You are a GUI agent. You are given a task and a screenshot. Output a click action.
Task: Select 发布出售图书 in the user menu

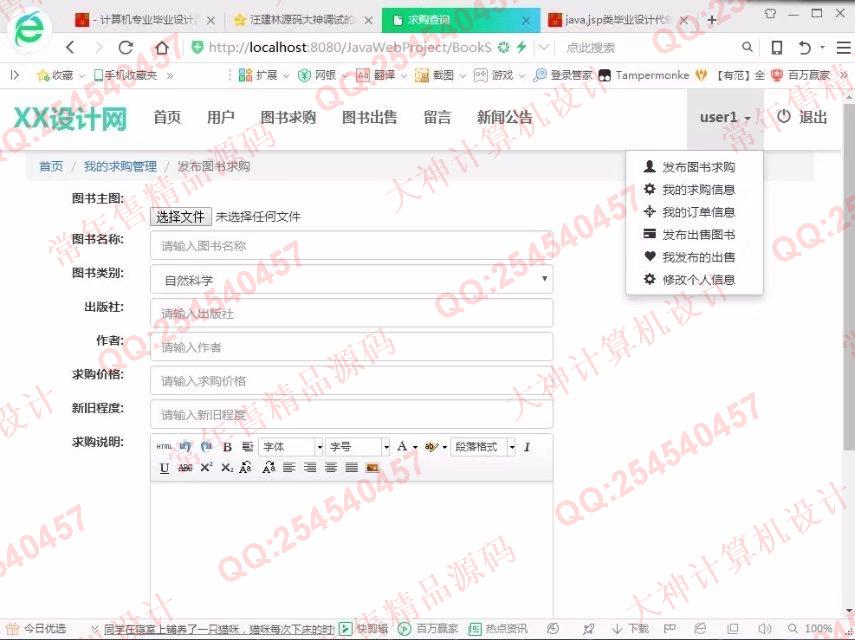pos(694,235)
